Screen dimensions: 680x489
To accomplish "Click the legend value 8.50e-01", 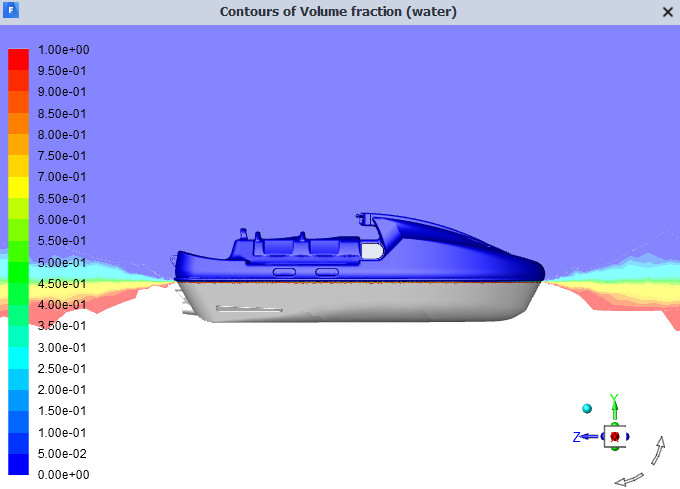I will pyautogui.click(x=62, y=114).
